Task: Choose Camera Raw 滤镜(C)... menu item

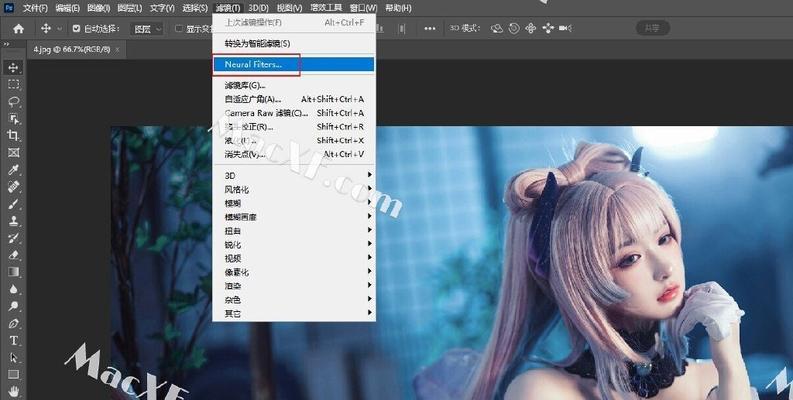Action: [294, 113]
